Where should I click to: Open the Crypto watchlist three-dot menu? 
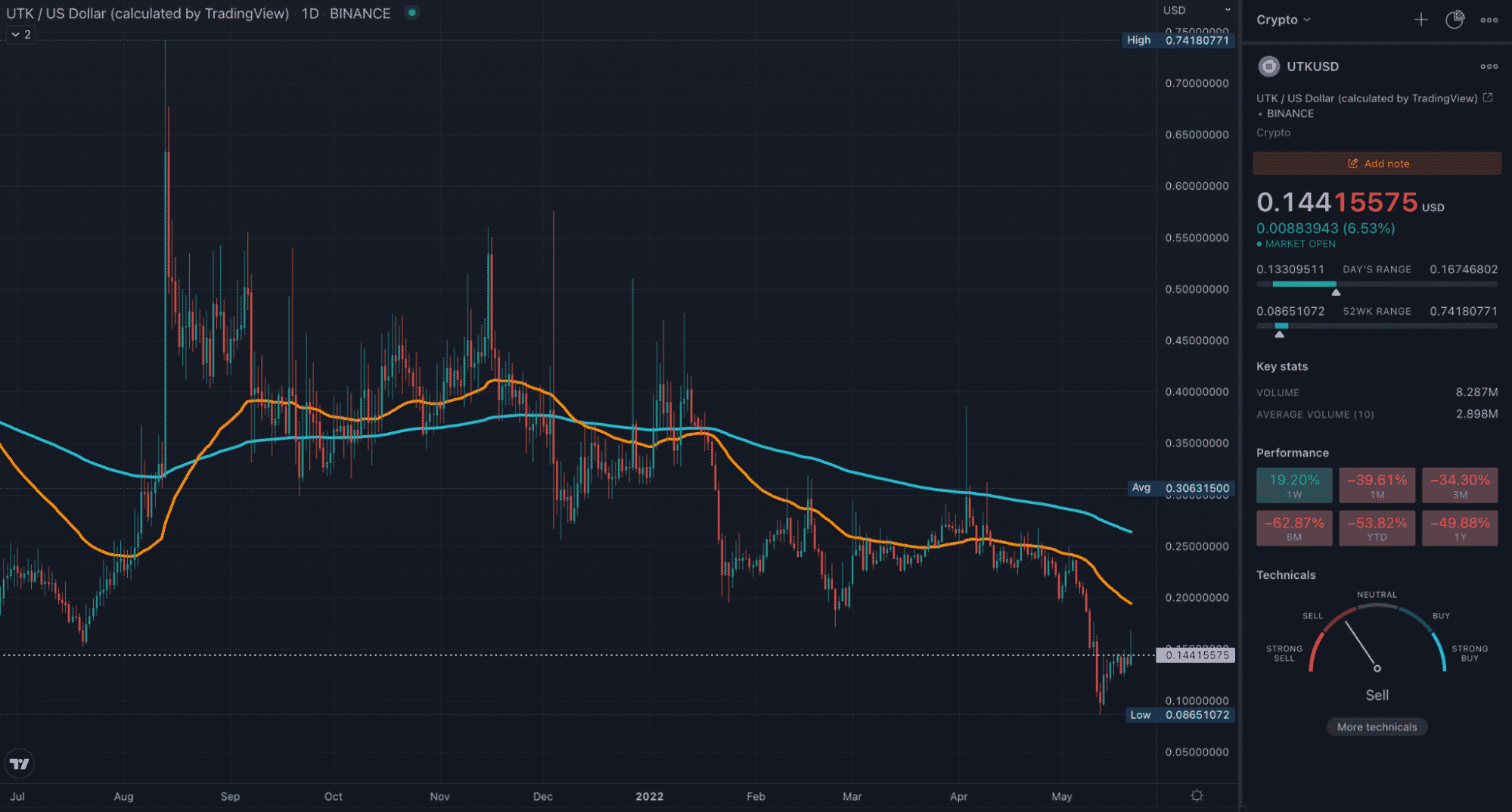tap(1489, 20)
